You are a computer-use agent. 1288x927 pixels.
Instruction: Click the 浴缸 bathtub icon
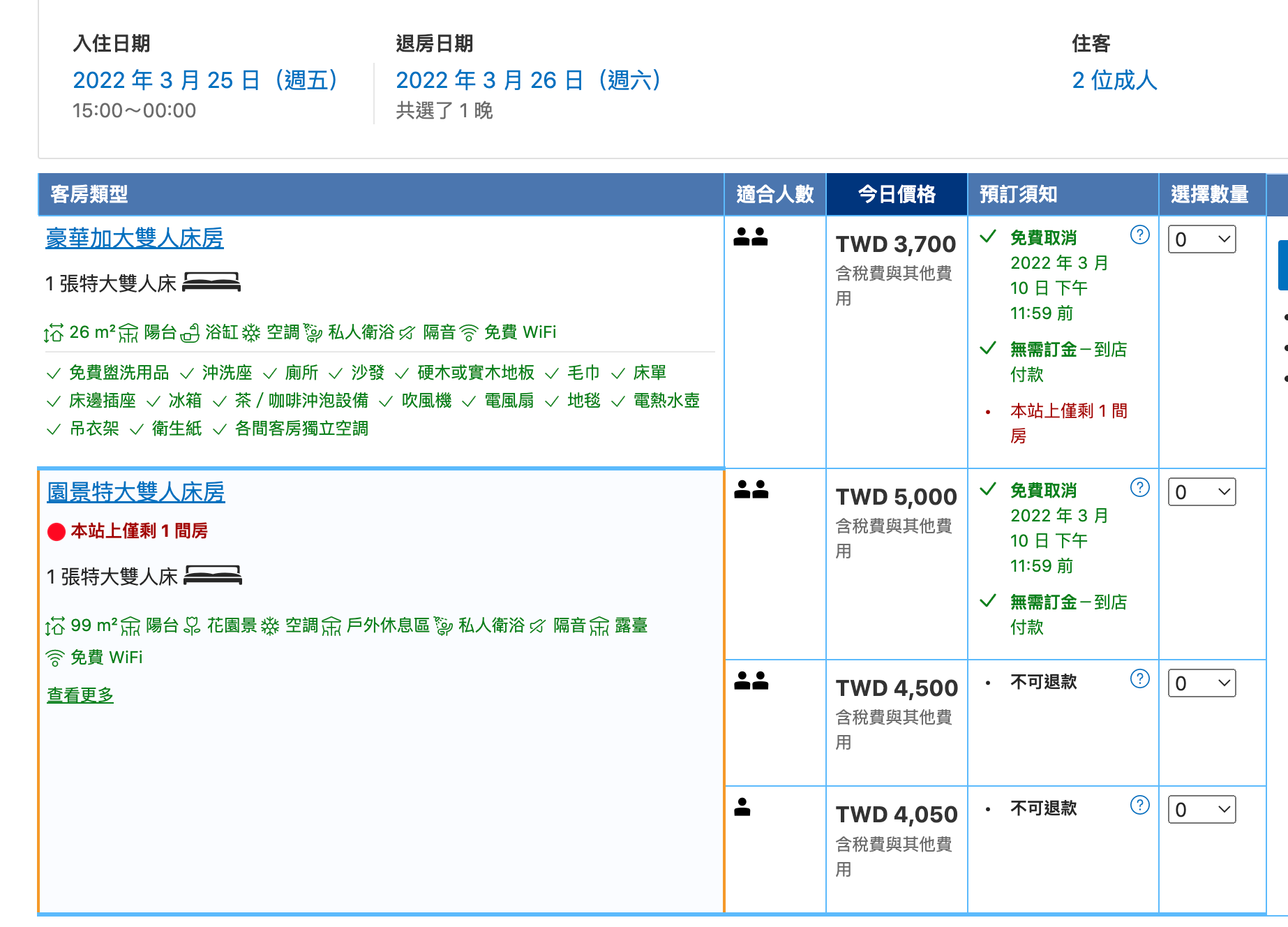tap(190, 334)
